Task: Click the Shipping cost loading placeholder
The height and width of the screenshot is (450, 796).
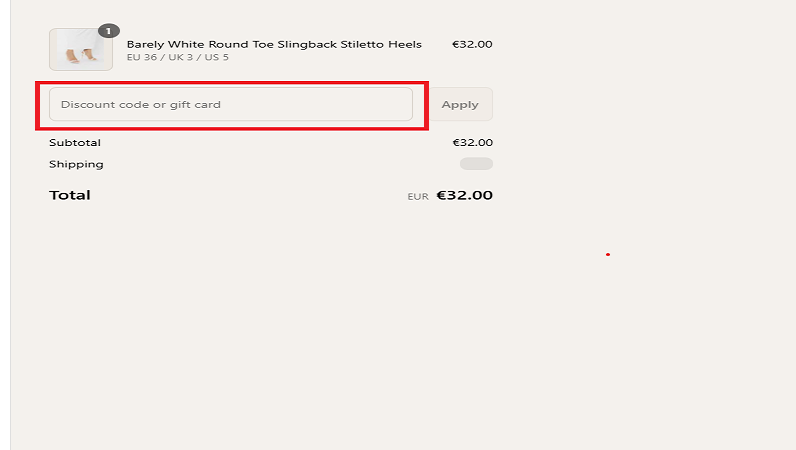Action: pos(476,164)
